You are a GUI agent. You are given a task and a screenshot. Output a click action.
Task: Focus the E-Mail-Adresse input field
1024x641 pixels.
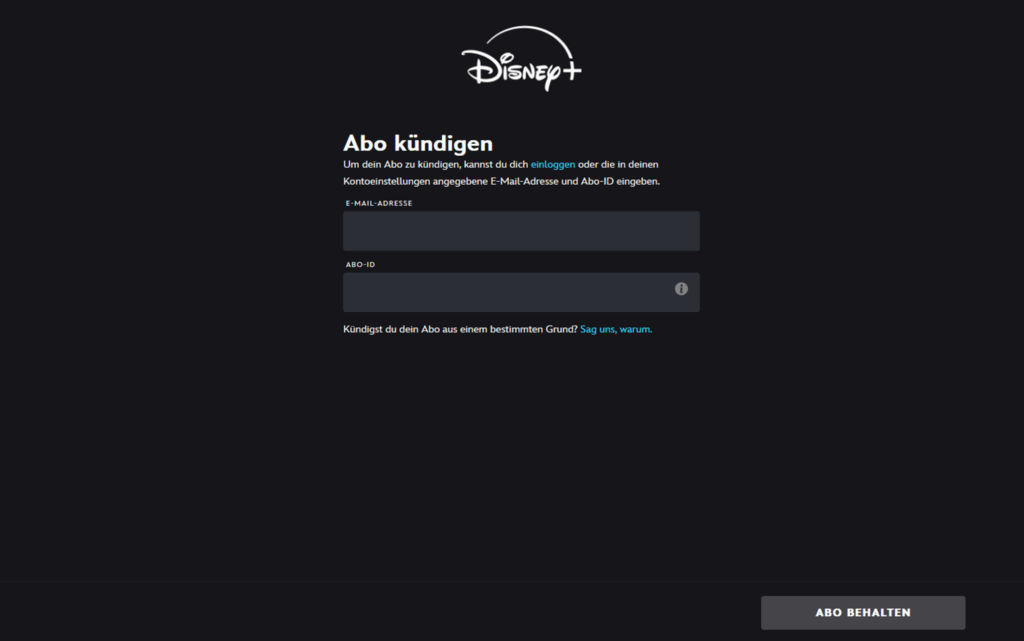pyautogui.click(x=521, y=231)
